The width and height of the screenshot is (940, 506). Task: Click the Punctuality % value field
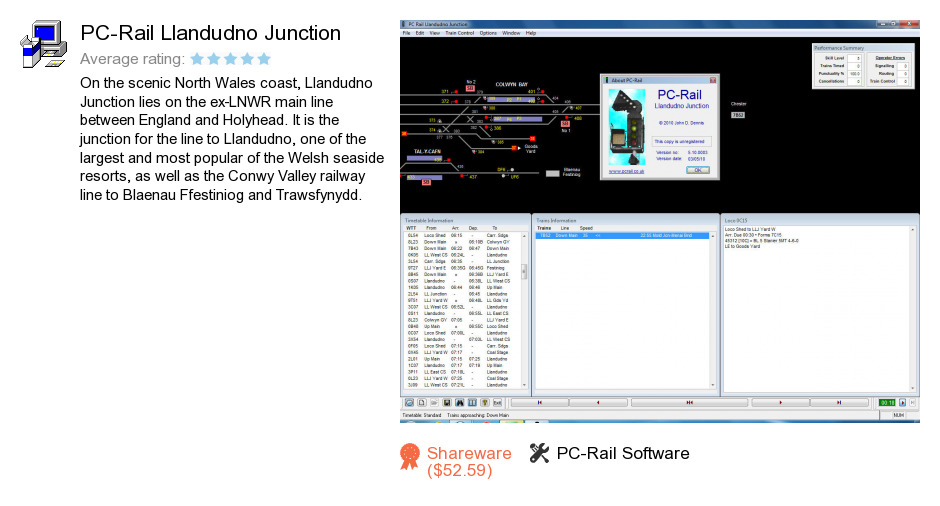(x=854, y=74)
